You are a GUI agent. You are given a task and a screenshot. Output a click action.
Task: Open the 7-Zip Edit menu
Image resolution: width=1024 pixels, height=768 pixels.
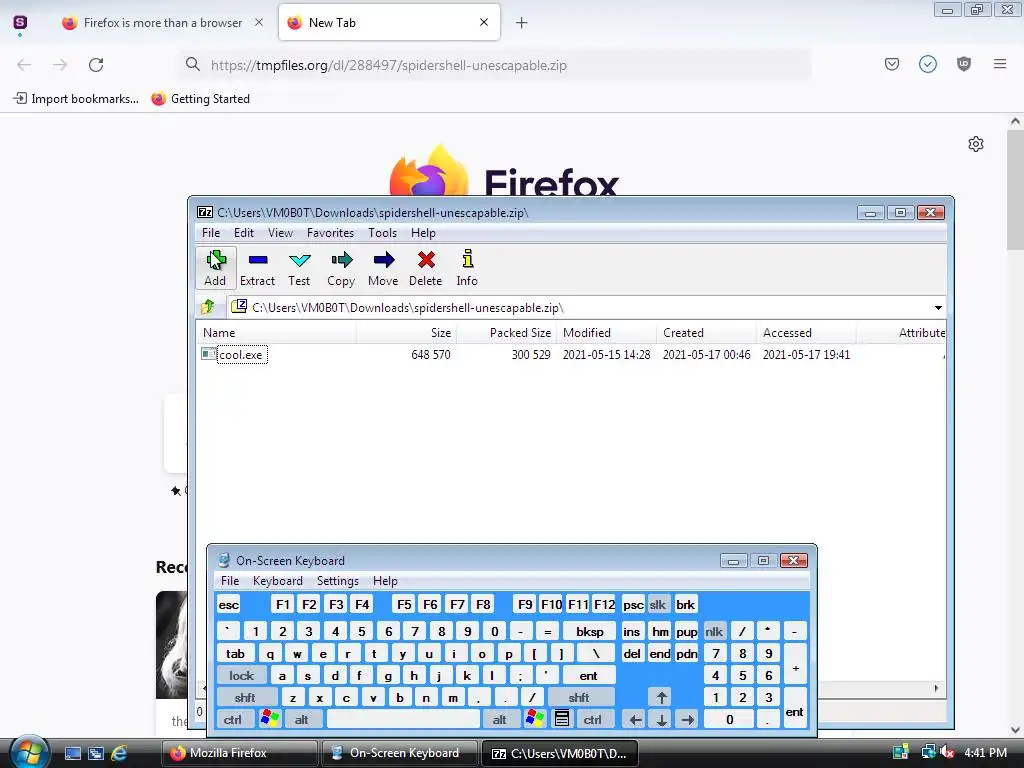coord(244,233)
